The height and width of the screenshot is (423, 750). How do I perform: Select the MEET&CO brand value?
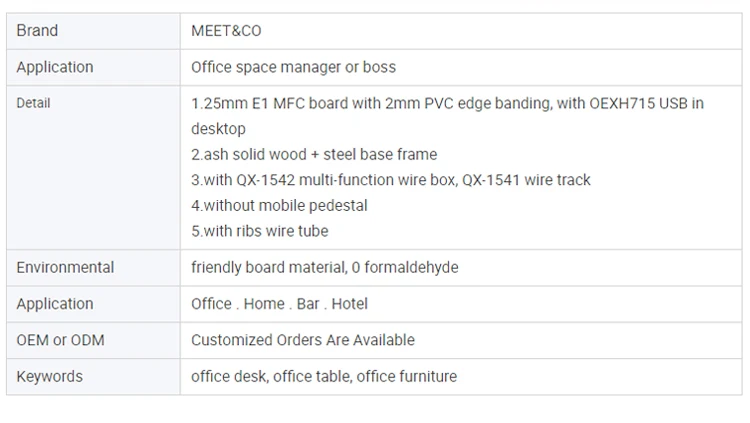tap(226, 31)
